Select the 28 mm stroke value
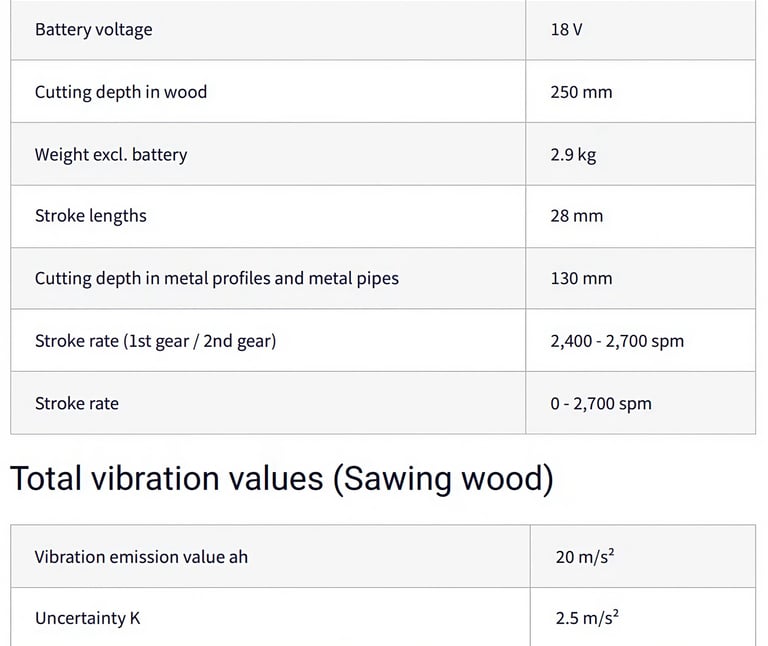768x646 pixels. click(x=577, y=216)
